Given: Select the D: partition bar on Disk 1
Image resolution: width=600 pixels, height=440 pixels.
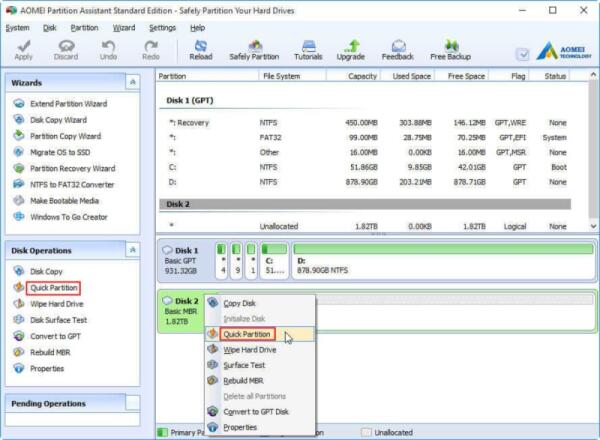Looking at the screenshot, I should [x=440, y=263].
